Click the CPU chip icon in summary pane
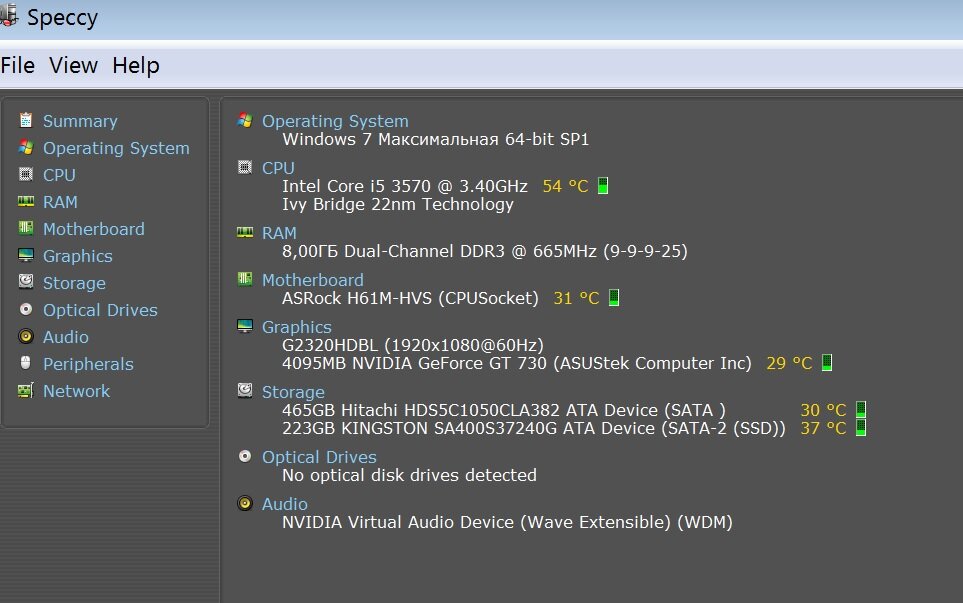The height and width of the screenshot is (603, 963). click(x=244, y=167)
